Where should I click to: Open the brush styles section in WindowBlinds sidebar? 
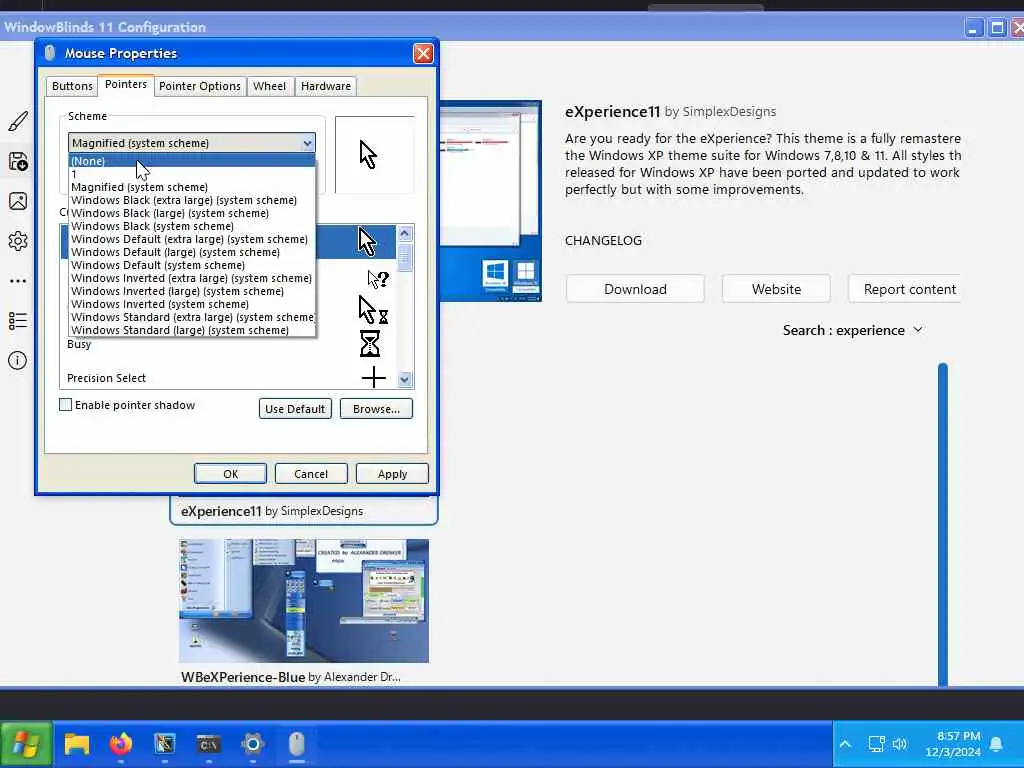tap(18, 121)
